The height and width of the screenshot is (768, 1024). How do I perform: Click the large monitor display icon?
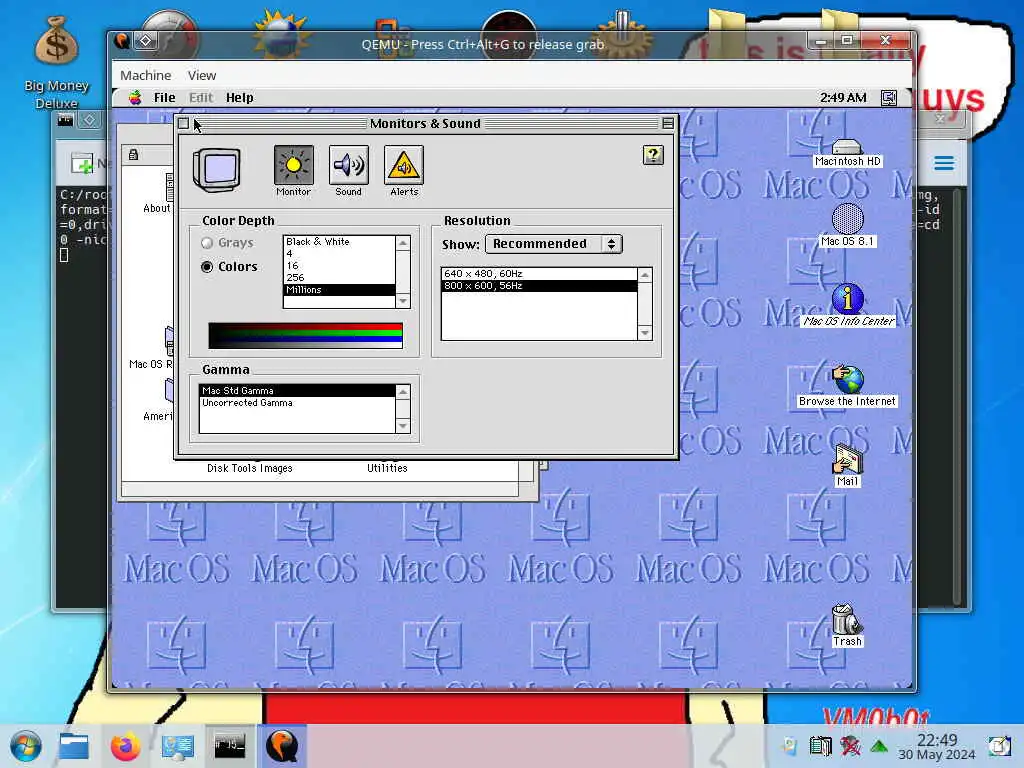pos(217,170)
